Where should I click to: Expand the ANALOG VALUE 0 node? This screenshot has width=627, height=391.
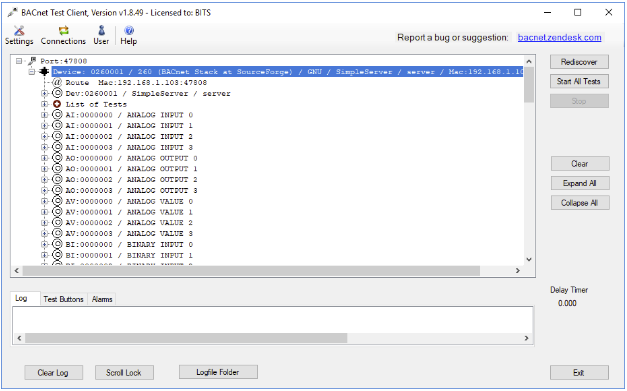[44, 201]
